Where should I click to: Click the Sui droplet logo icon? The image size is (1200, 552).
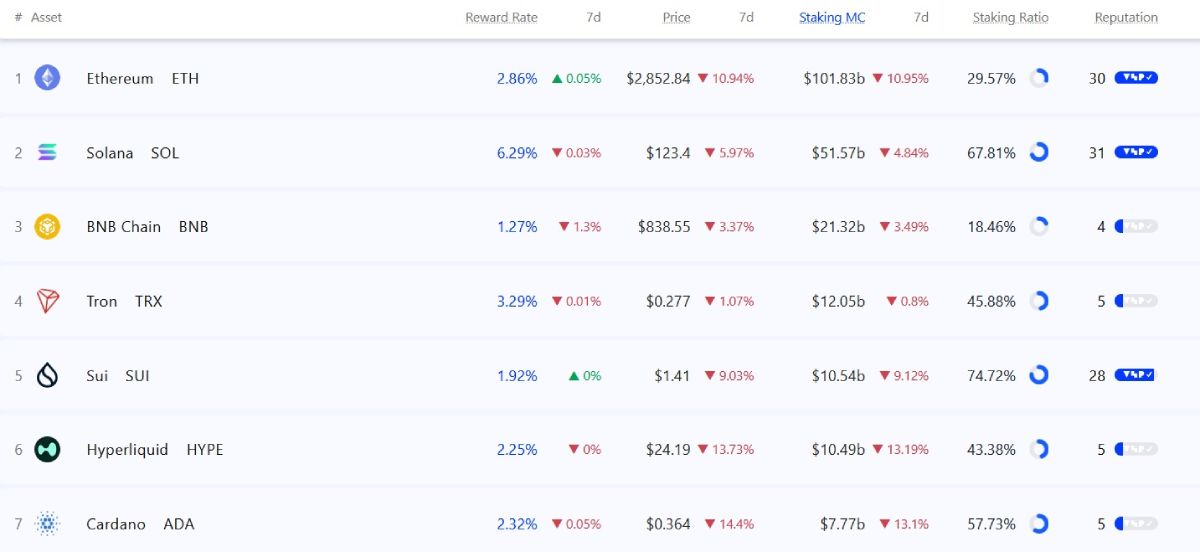coord(47,376)
